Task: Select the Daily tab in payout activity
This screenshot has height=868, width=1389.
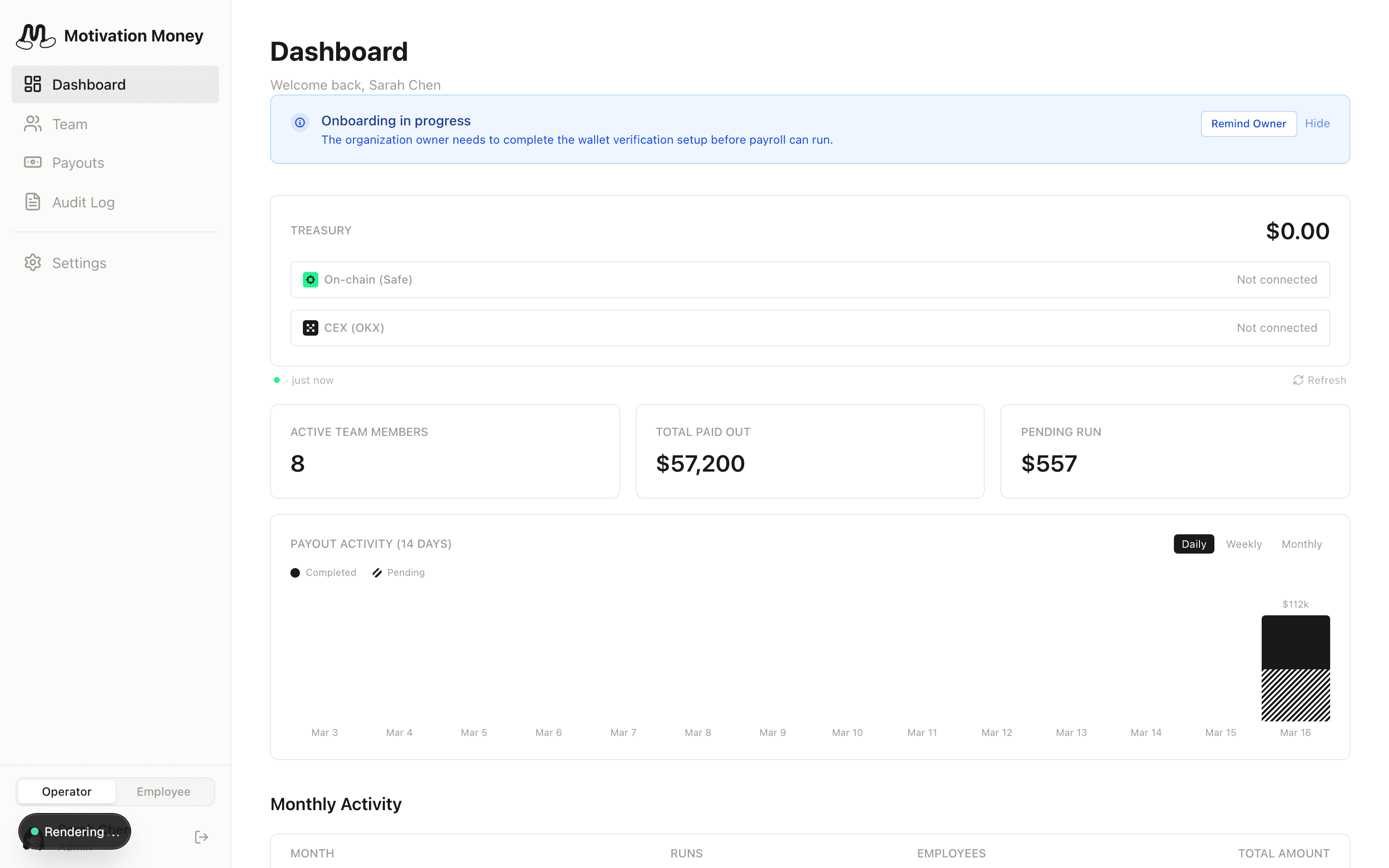Action: coord(1193,543)
